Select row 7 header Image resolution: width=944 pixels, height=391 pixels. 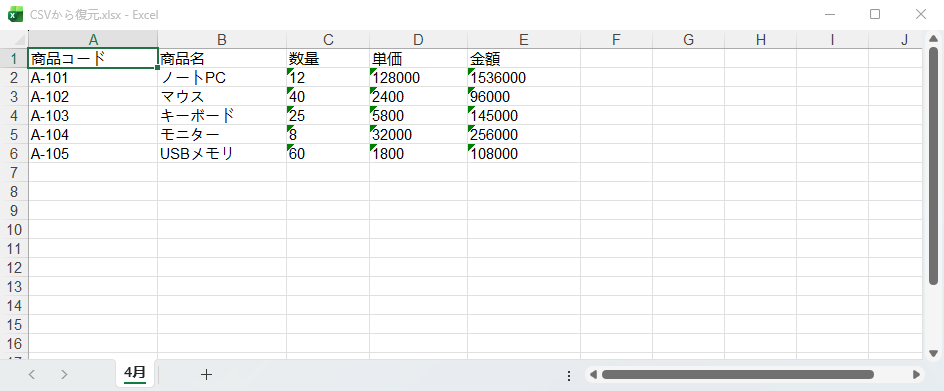point(14,172)
